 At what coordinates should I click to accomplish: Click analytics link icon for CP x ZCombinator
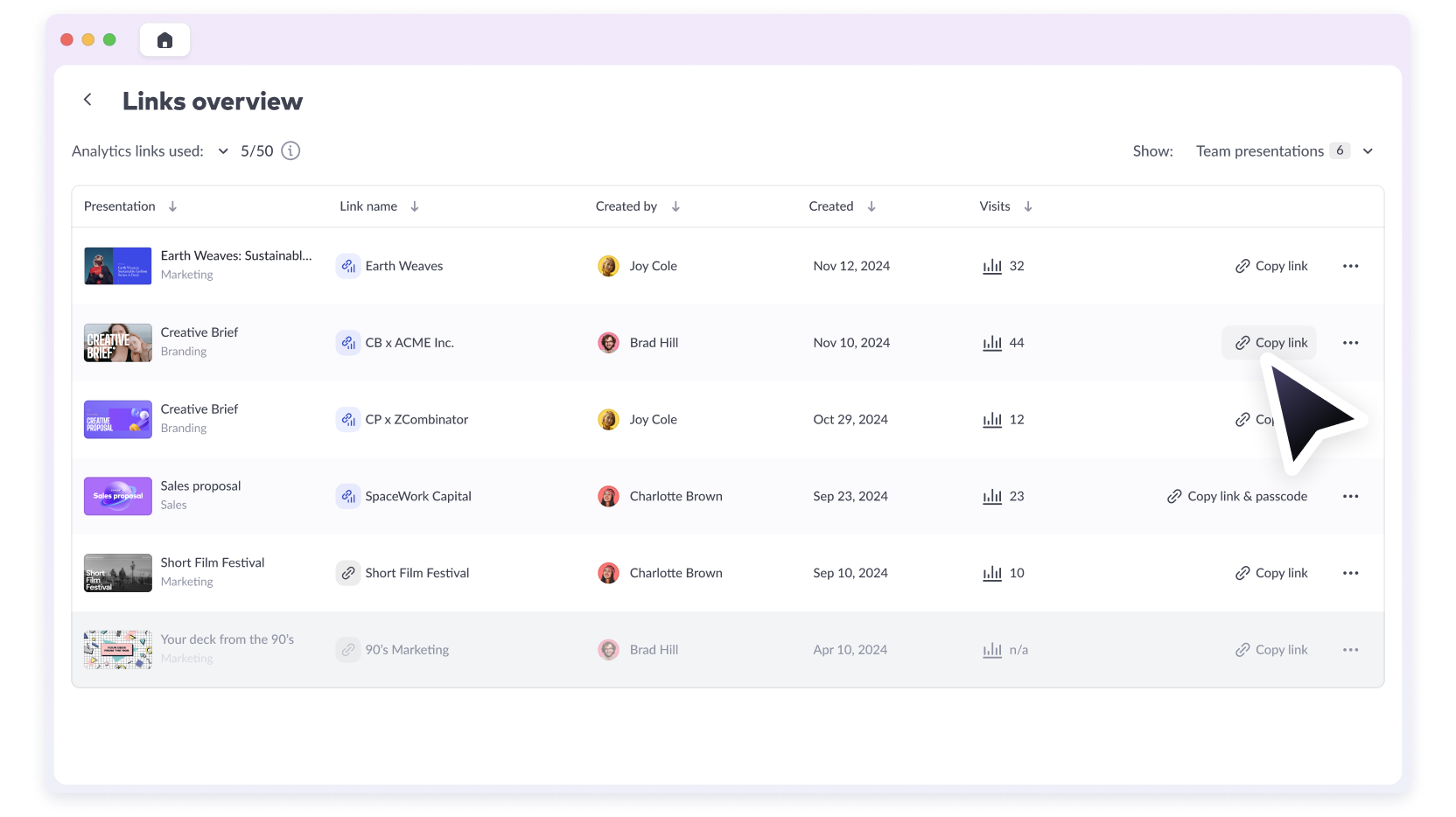[x=348, y=420]
